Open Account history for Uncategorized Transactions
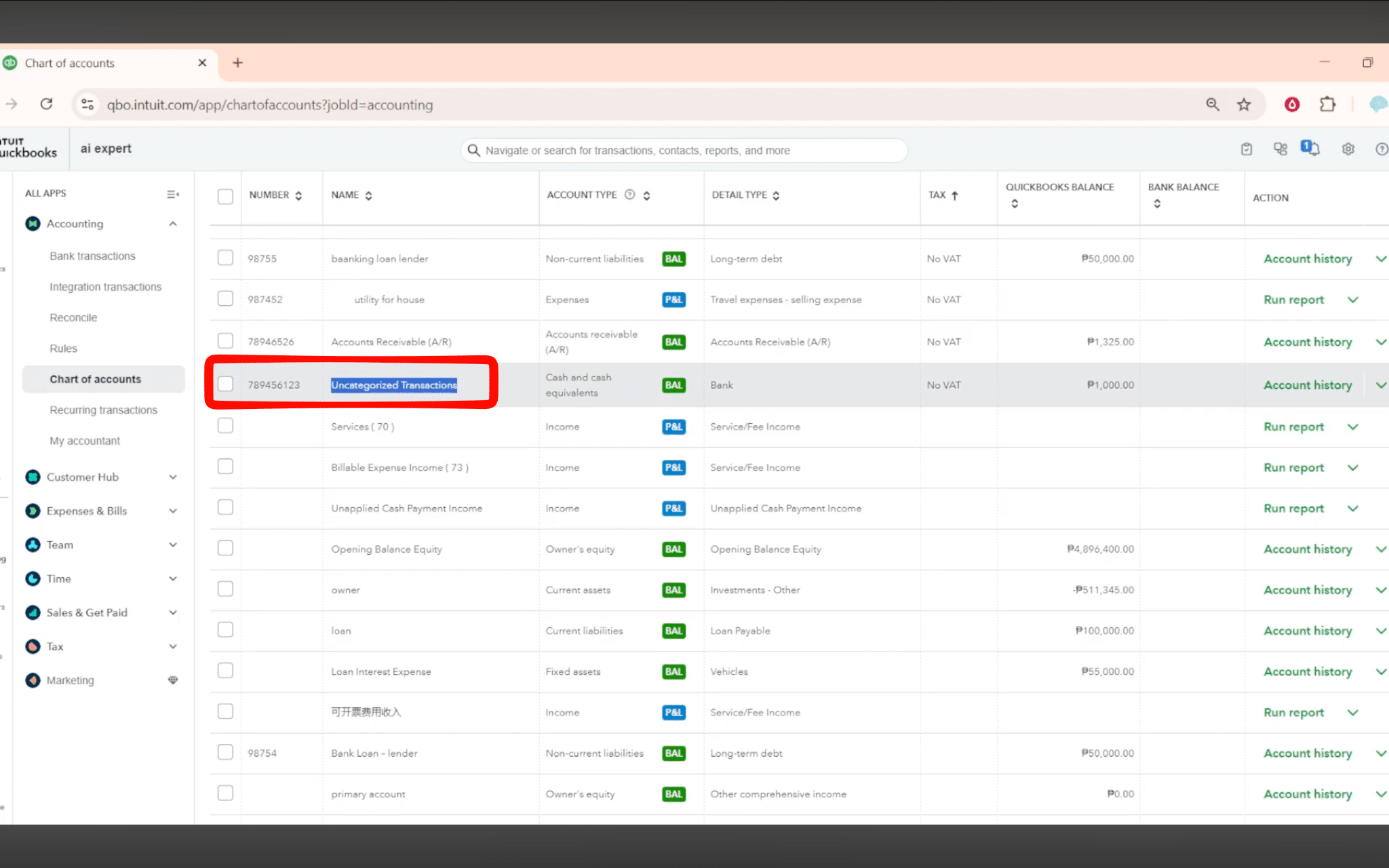The width and height of the screenshot is (1389, 868). point(1308,384)
